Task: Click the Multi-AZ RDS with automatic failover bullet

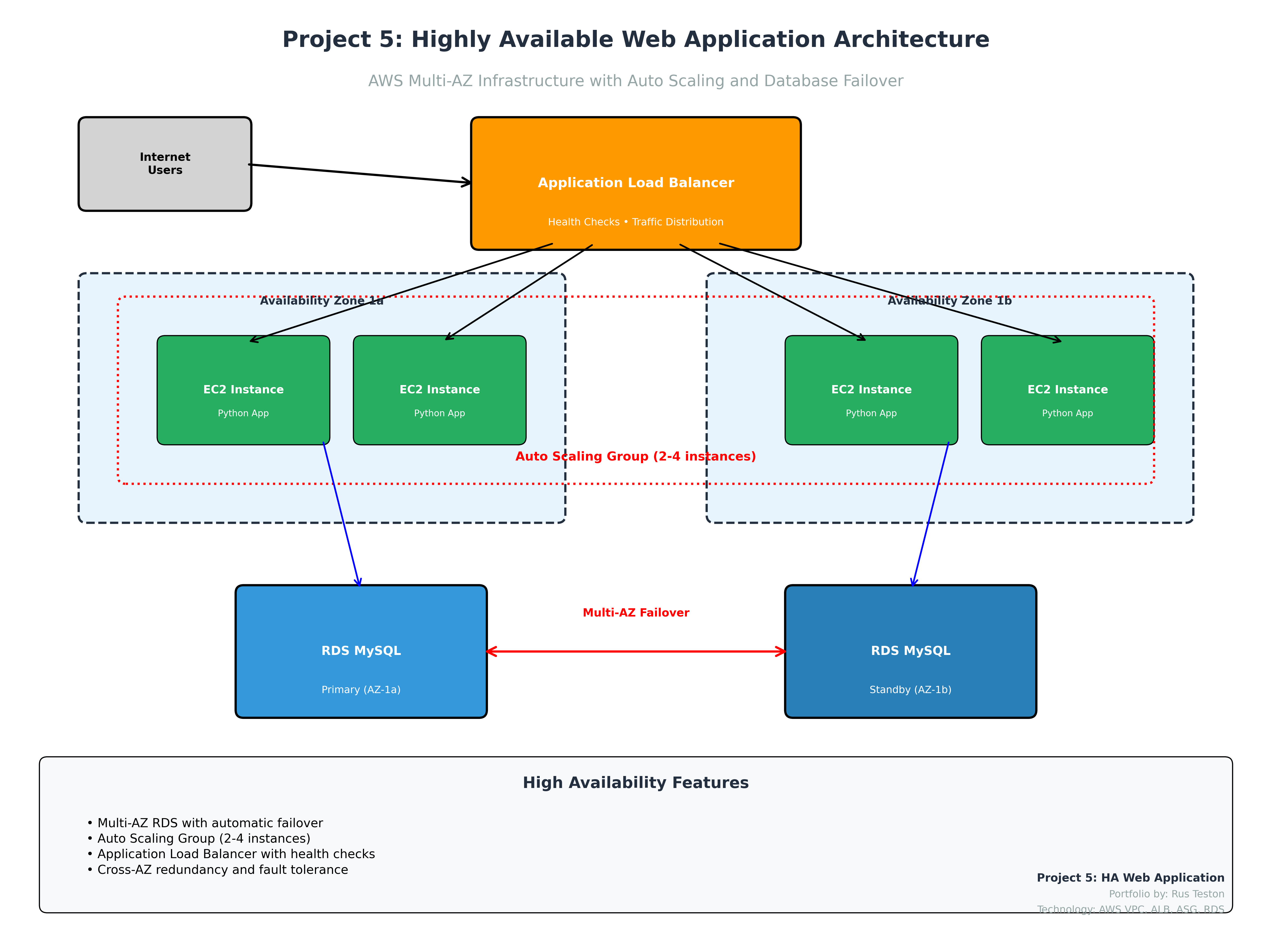Action: coord(210,823)
